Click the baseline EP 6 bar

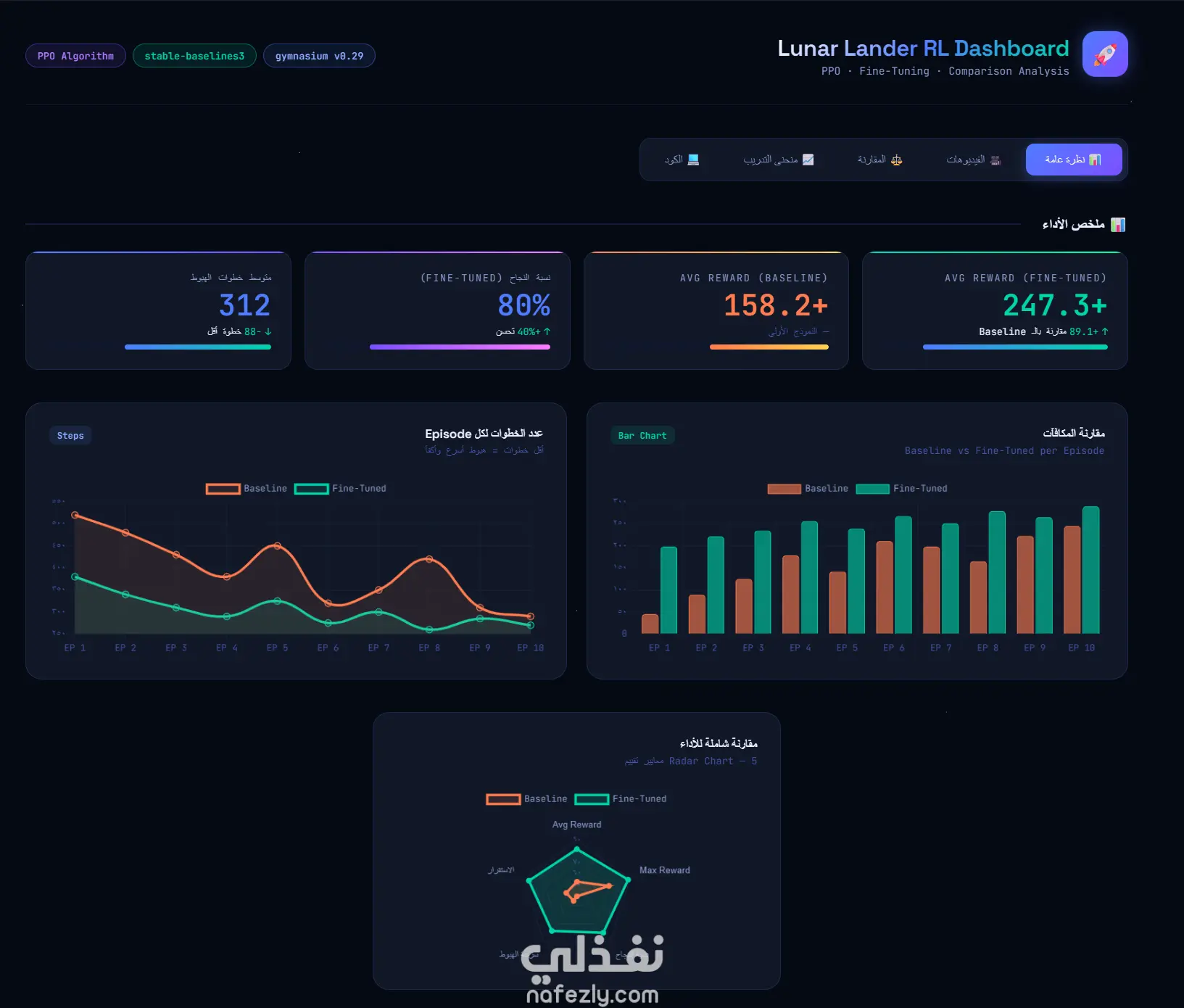pyautogui.click(x=885, y=587)
